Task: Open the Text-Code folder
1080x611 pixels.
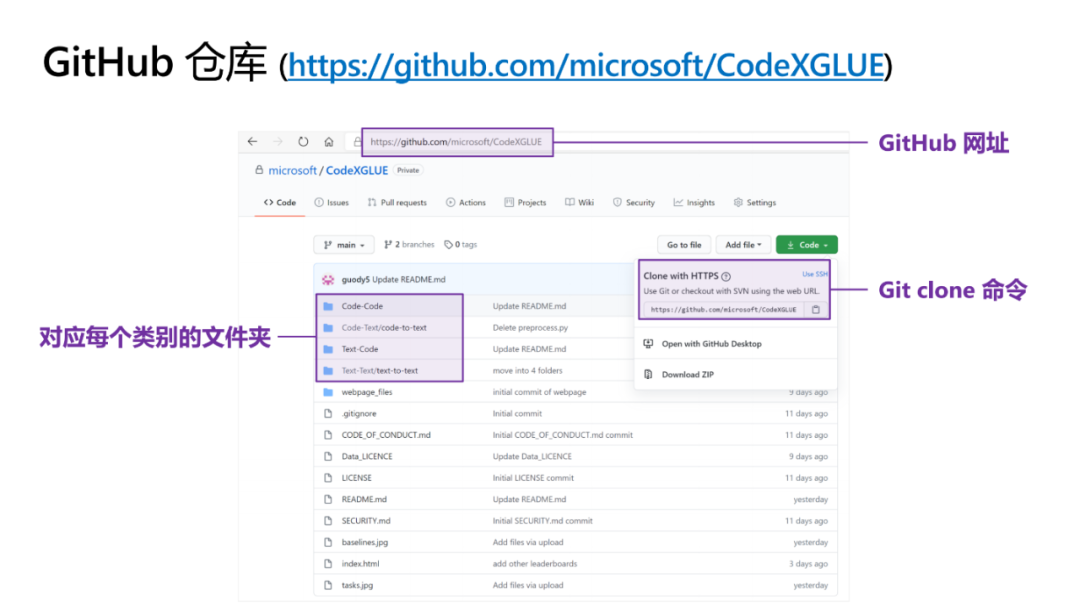Action: tap(360, 349)
